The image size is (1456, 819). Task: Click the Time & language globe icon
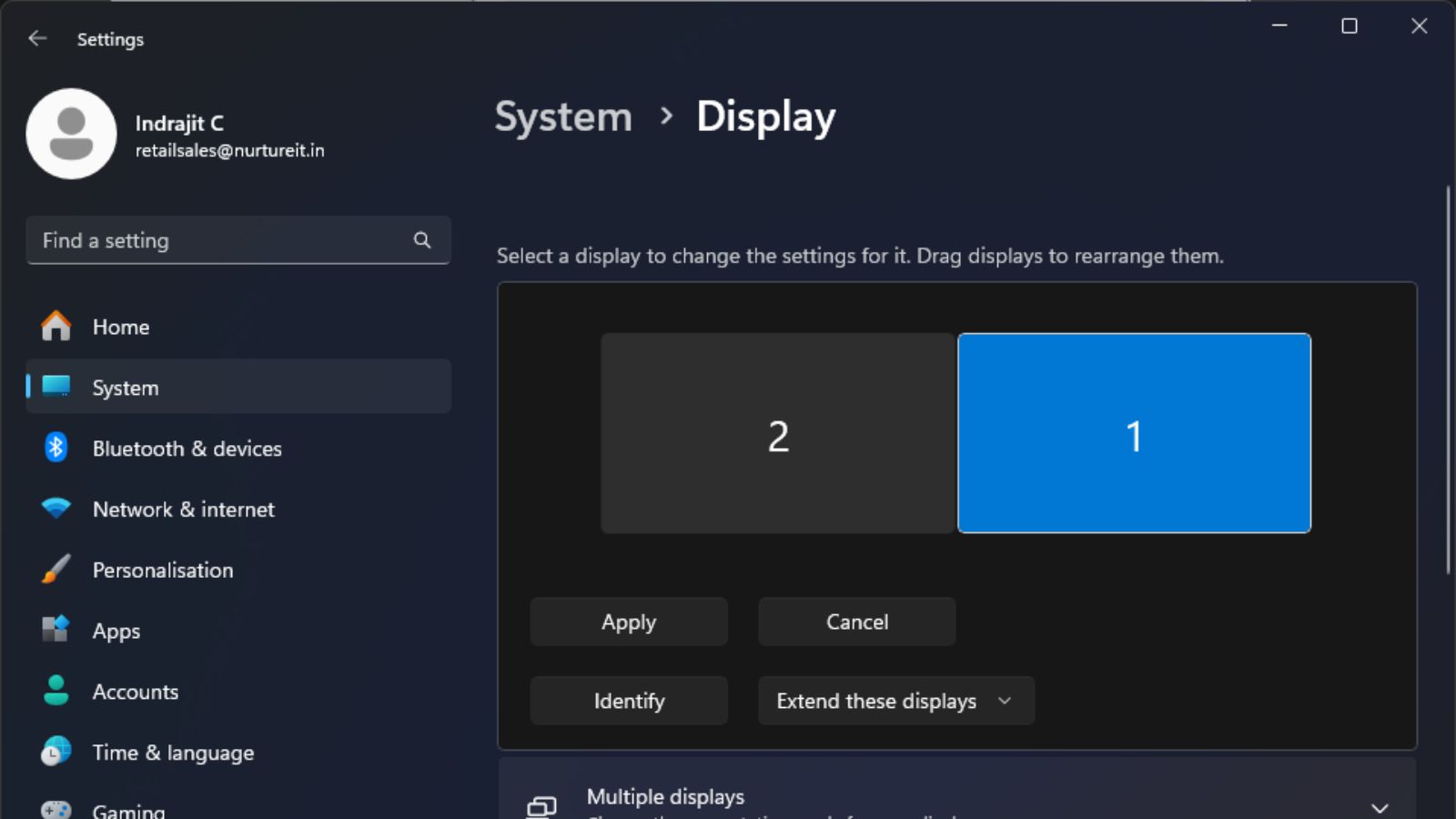pyautogui.click(x=56, y=752)
